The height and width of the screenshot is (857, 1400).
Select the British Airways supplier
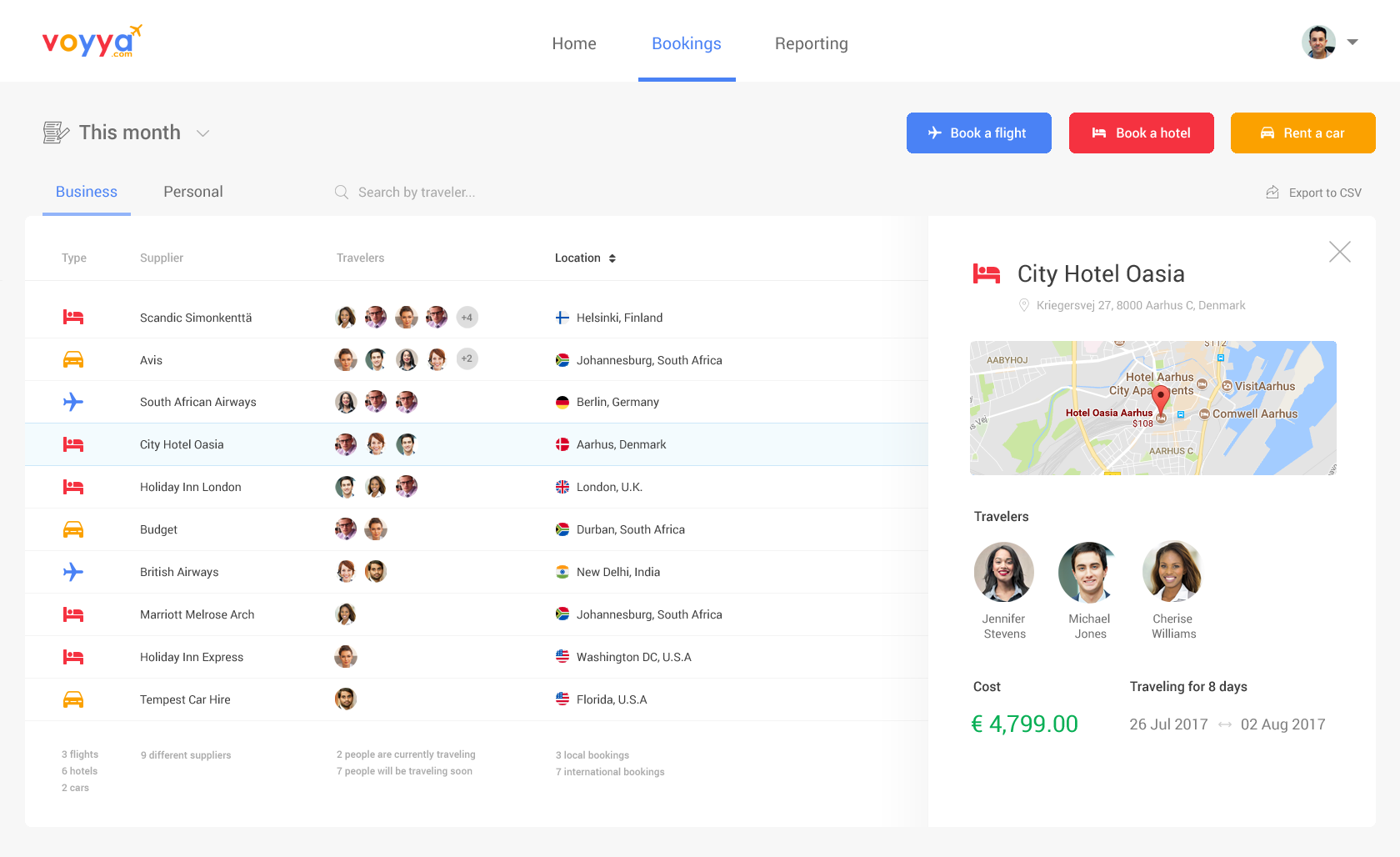pyautogui.click(x=179, y=572)
